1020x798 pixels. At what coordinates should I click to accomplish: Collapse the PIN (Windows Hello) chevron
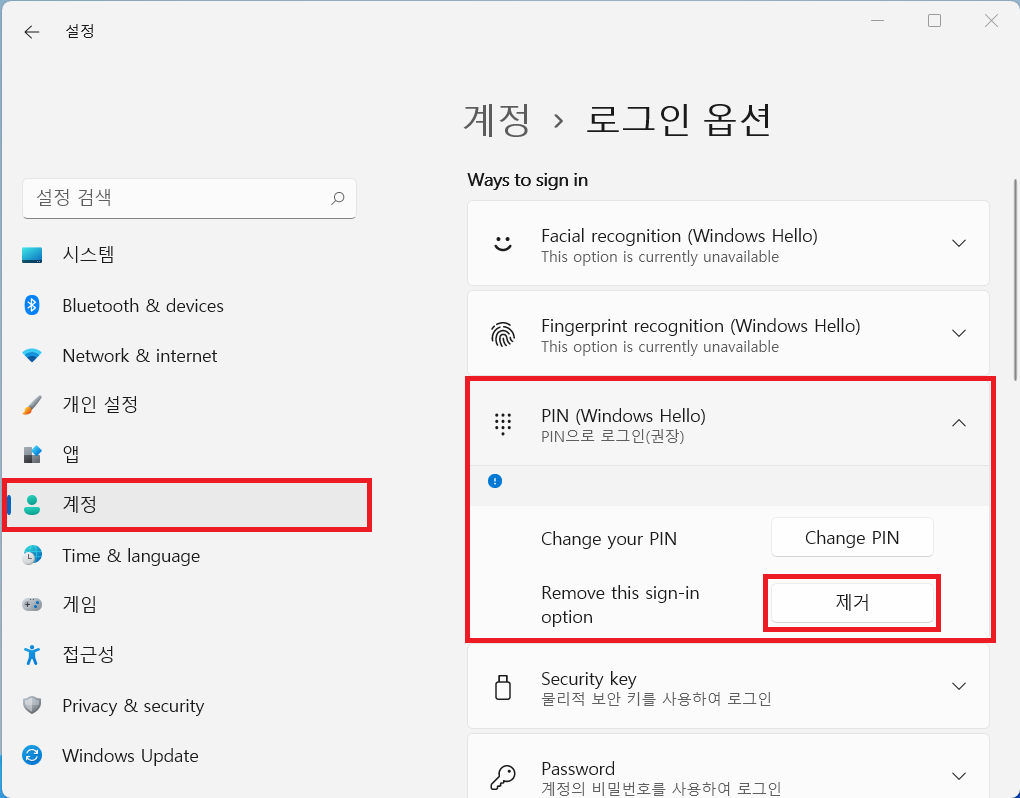[958, 423]
